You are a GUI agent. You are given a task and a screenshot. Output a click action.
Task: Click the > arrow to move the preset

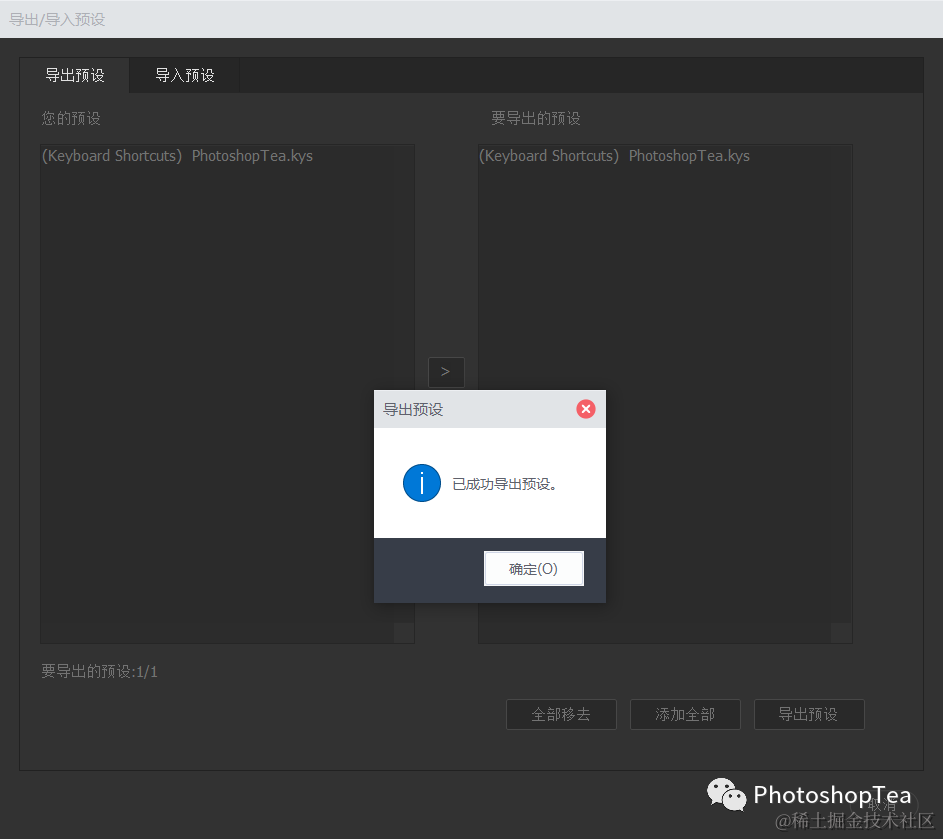[x=446, y=372]
